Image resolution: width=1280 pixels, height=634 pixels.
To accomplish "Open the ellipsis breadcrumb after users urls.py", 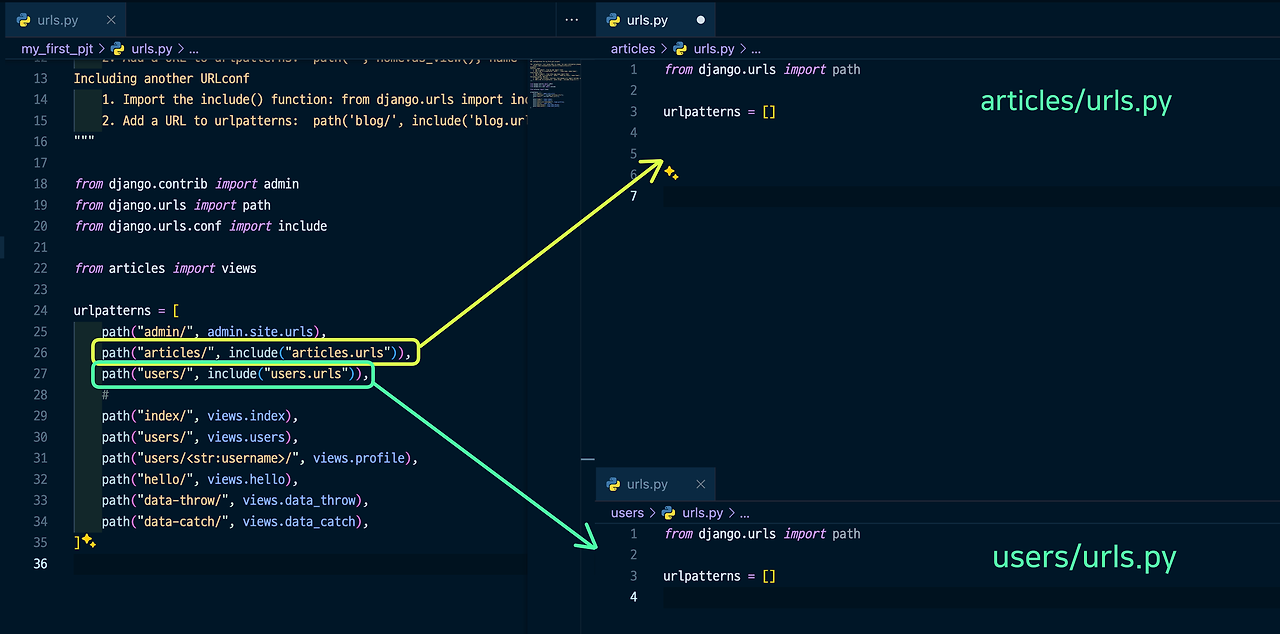I will 745,513.
